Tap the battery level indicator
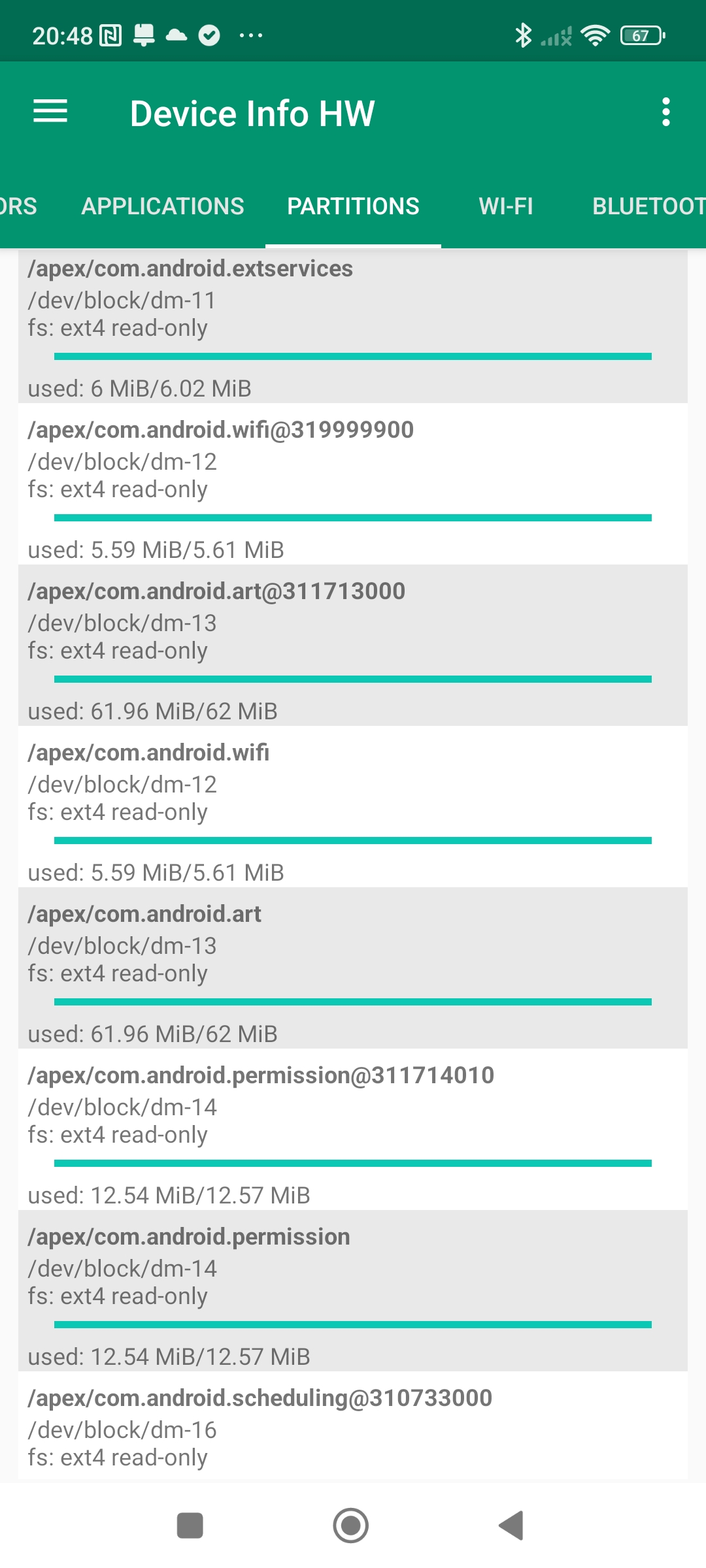The height and width of the screenshot is (1568, 706). [x=642, y=35]
